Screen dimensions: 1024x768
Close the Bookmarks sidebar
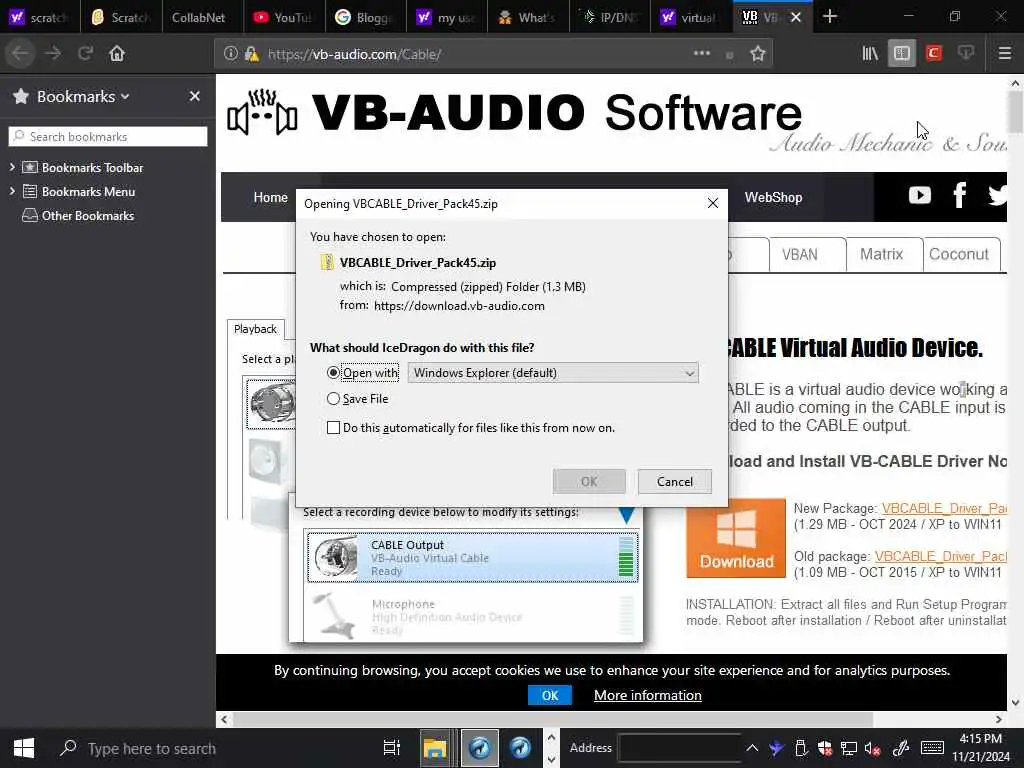[195, 97]
